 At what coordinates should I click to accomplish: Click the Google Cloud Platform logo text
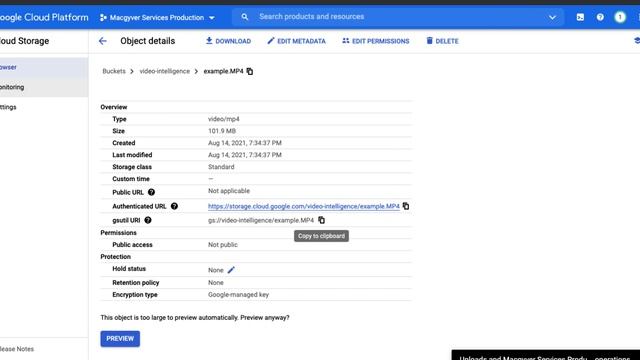pos(44,17)
